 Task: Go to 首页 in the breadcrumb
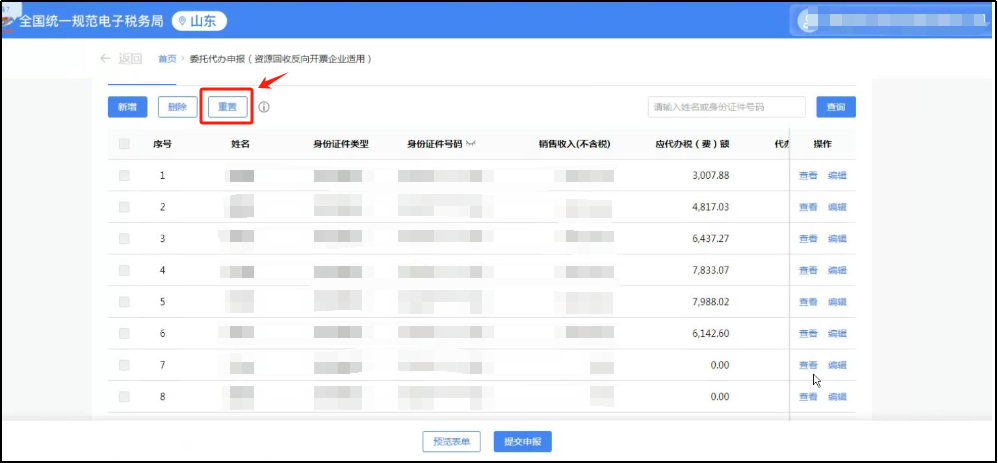click(167, 59)
